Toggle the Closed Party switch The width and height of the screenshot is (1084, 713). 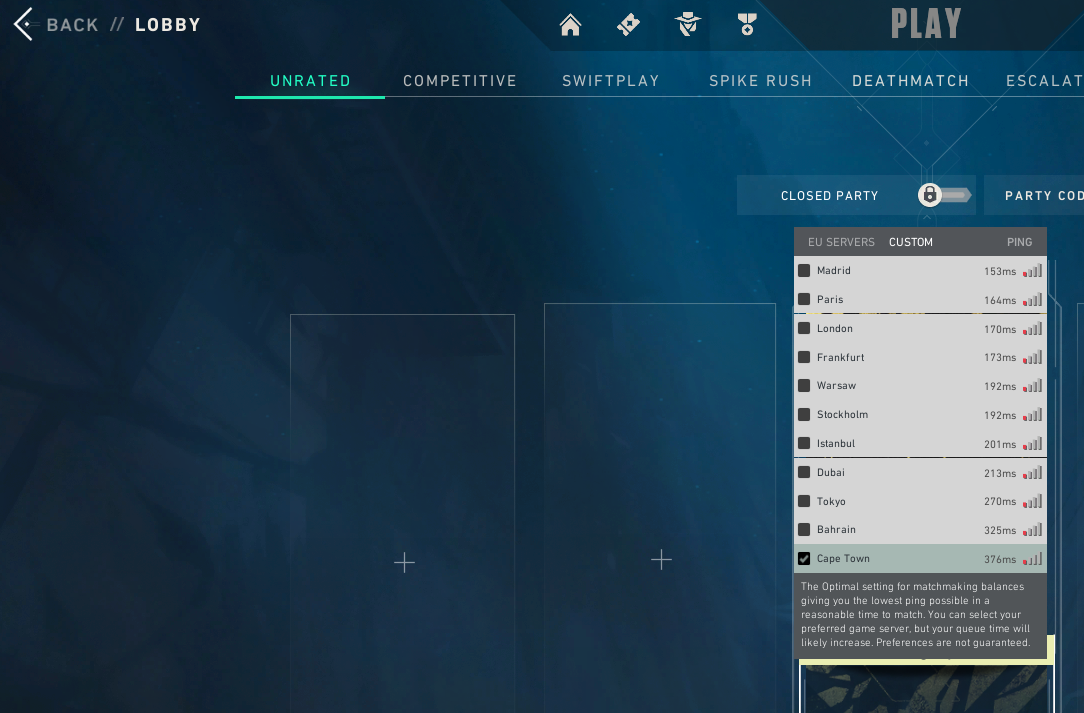click(945, 195)
